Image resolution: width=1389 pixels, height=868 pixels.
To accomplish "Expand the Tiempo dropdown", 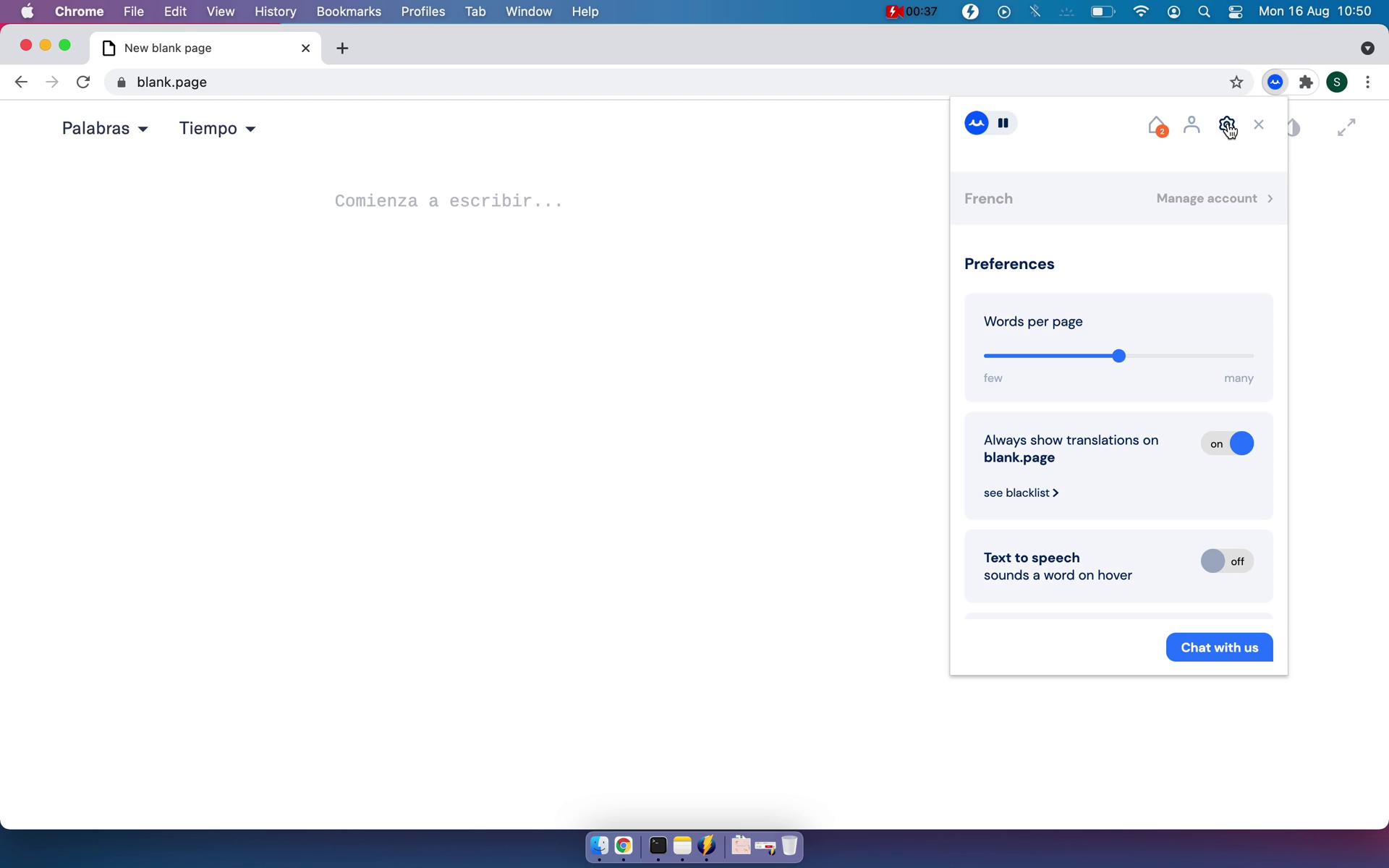I will pos(218,129).
